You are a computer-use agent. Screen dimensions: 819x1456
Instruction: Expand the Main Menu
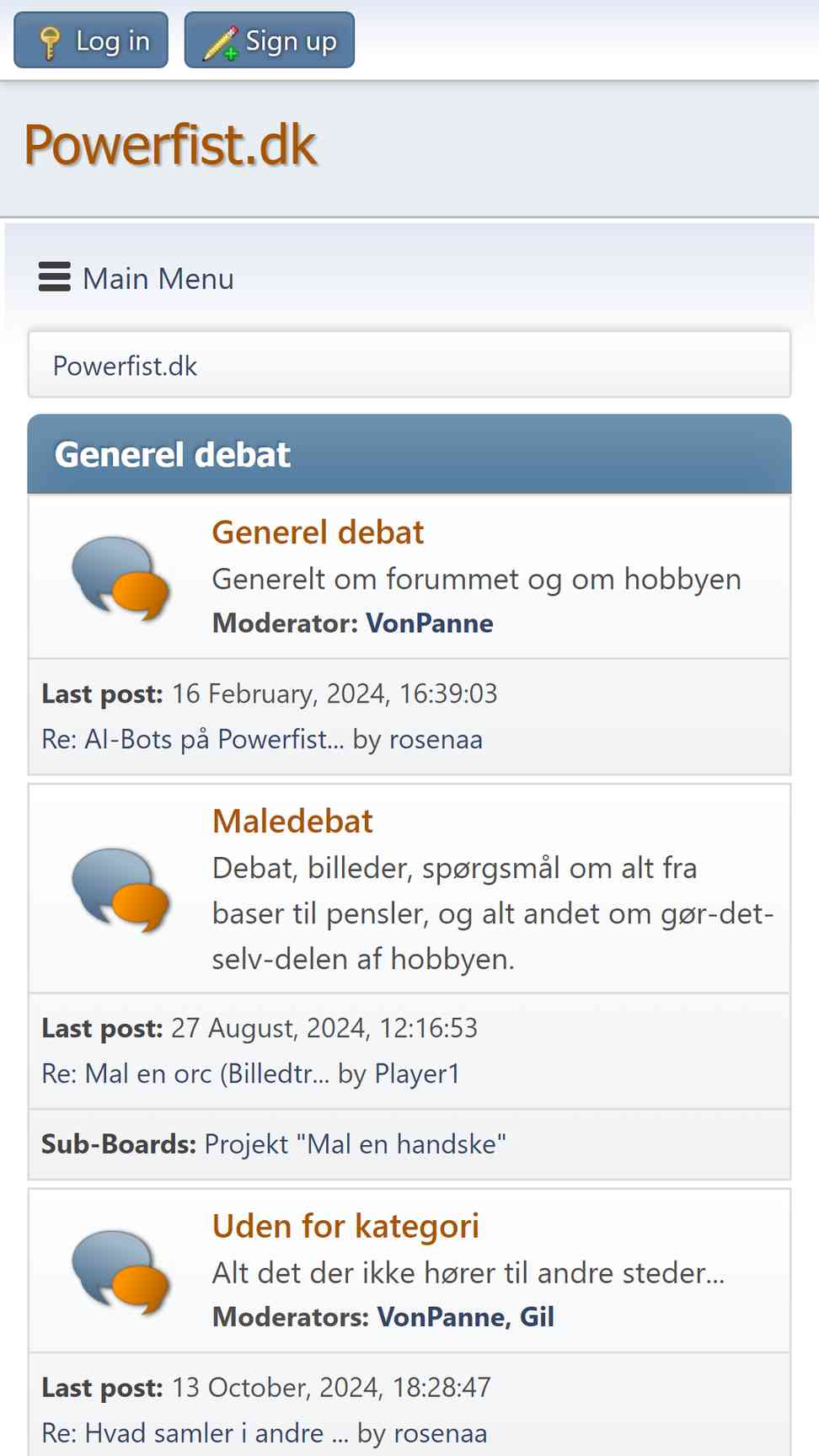(136, 278)
